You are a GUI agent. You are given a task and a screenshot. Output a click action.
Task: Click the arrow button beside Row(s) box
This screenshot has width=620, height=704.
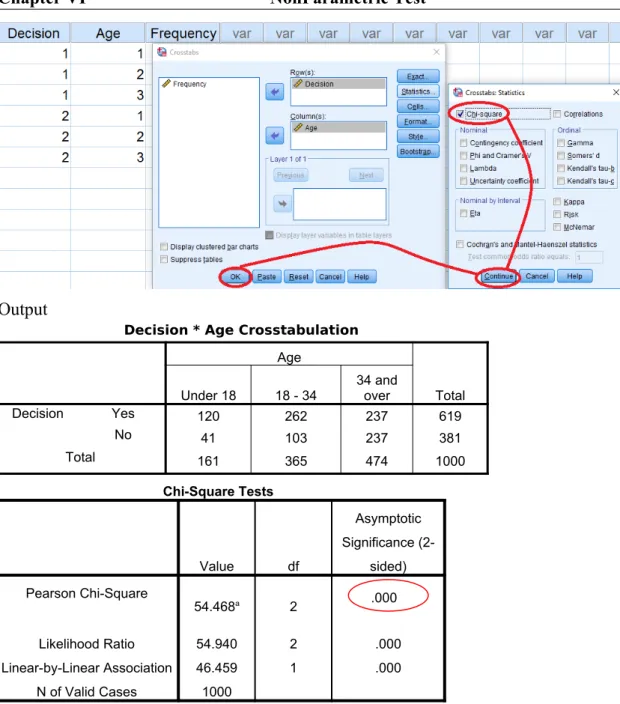coord(274,92)
